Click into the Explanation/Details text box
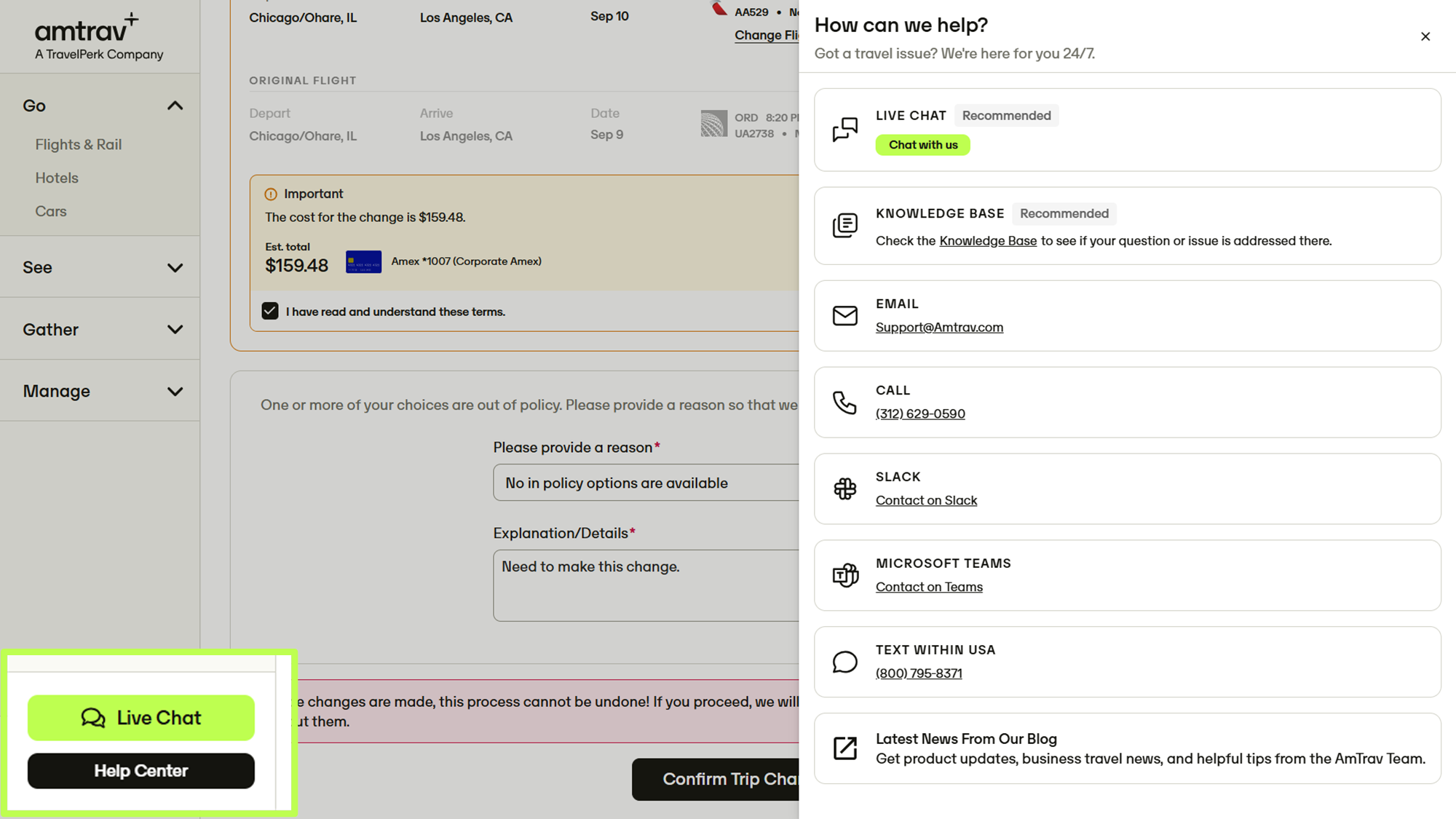Screen dimensions: 1456x819 click(646, 585)
